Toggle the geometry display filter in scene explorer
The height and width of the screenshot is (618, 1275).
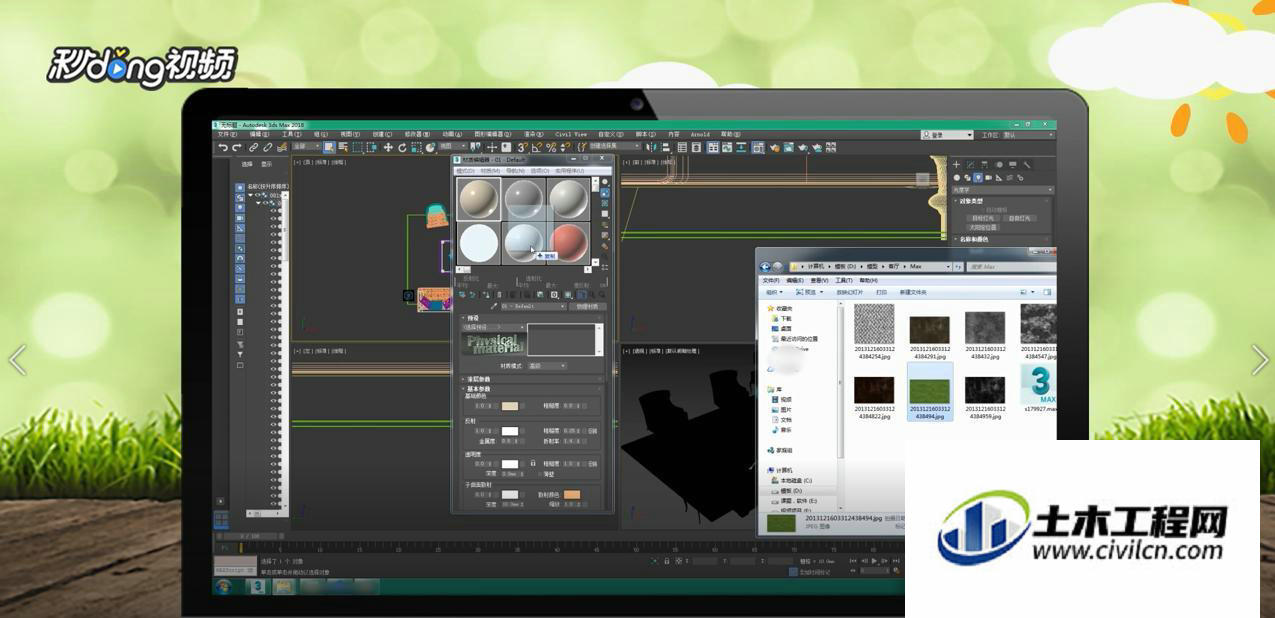240,187
